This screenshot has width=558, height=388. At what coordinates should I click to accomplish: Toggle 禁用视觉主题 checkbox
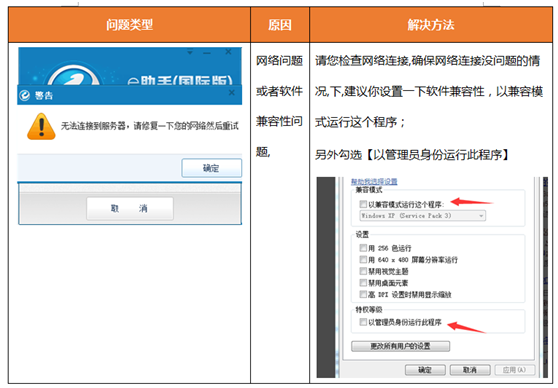coord(363,271)
